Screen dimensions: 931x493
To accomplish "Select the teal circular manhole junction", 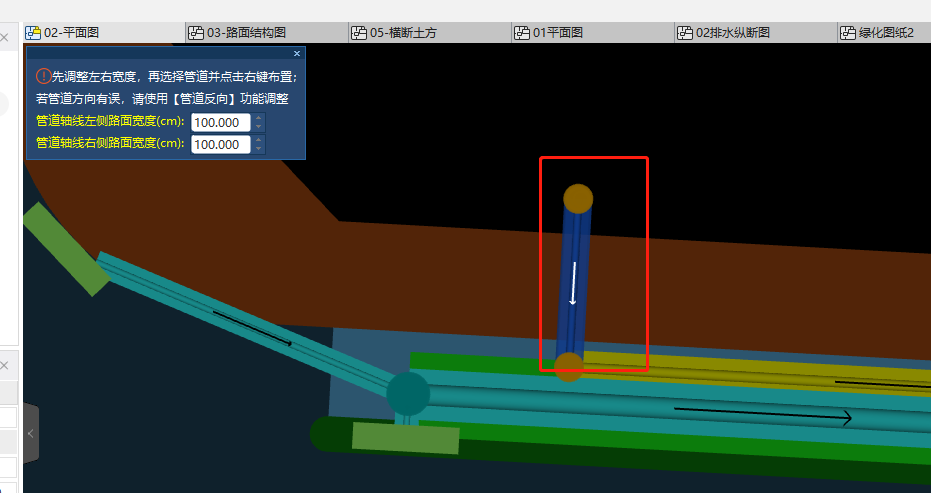I will (x=408, y=394).
